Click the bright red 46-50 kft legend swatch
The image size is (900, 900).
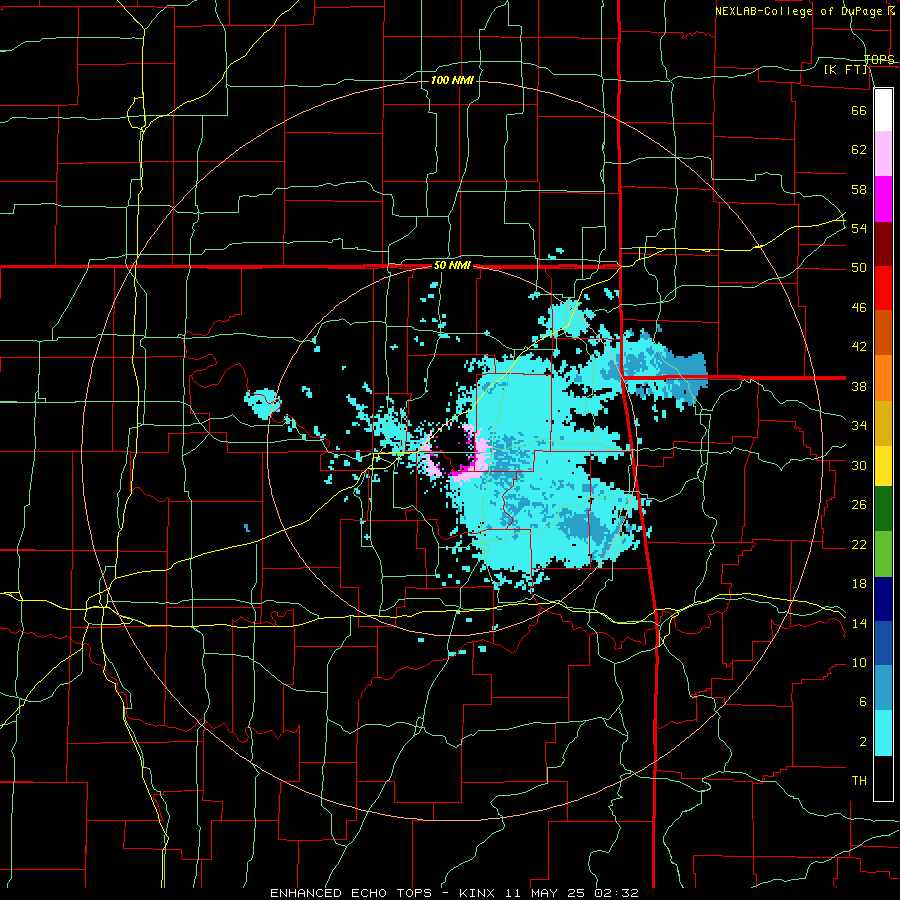pos(883,288)
